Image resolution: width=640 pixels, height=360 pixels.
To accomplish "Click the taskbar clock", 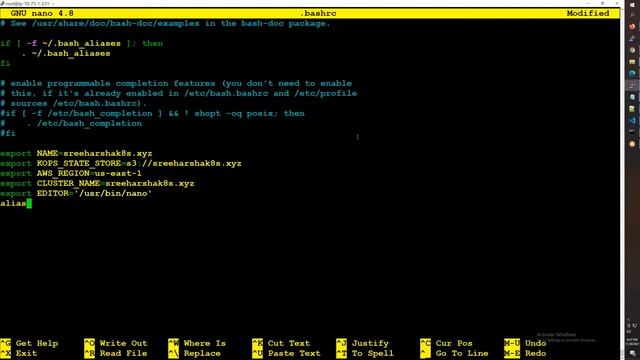I will pos(632,342).
